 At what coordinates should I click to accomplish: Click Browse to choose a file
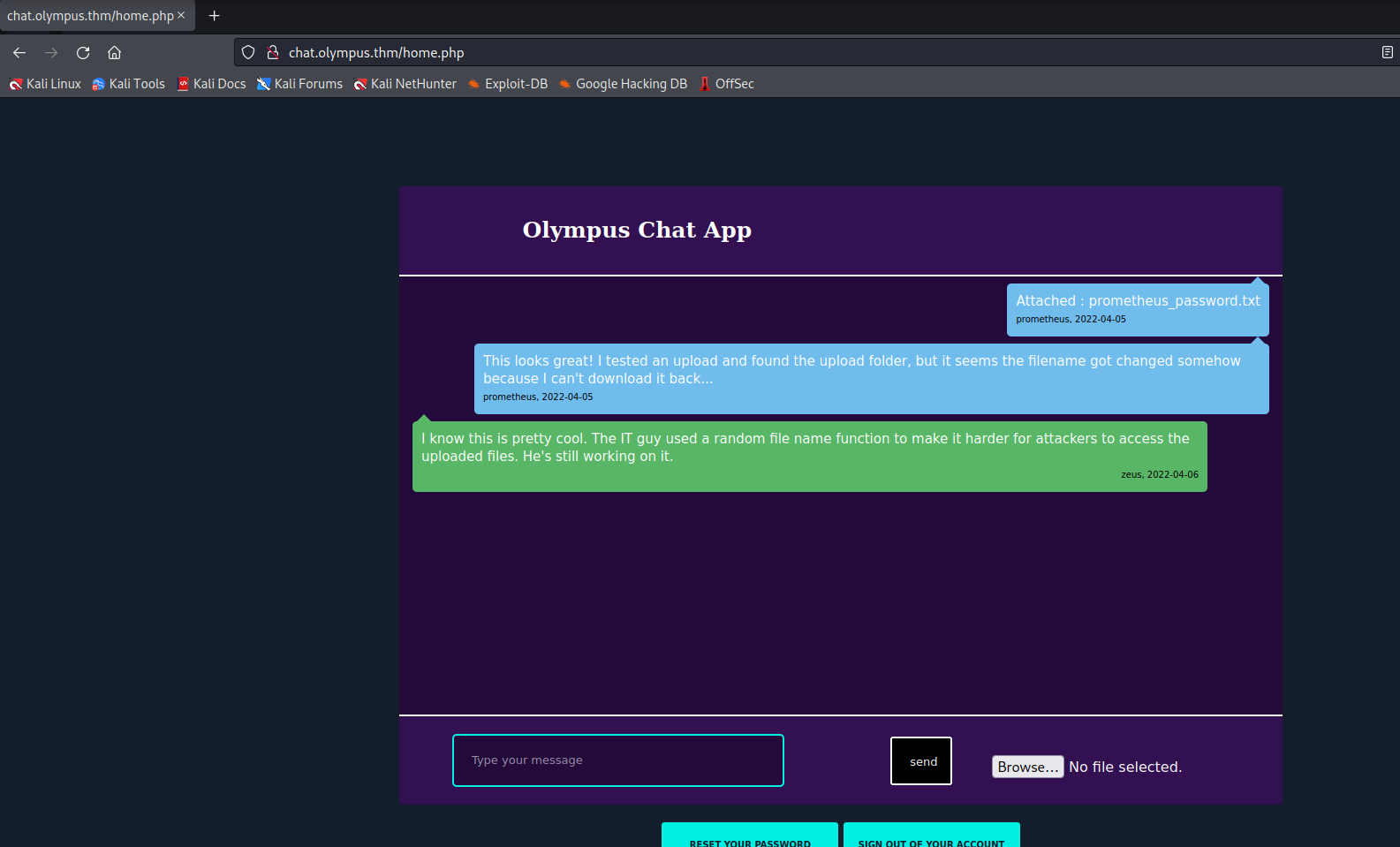pos(1027,767)
